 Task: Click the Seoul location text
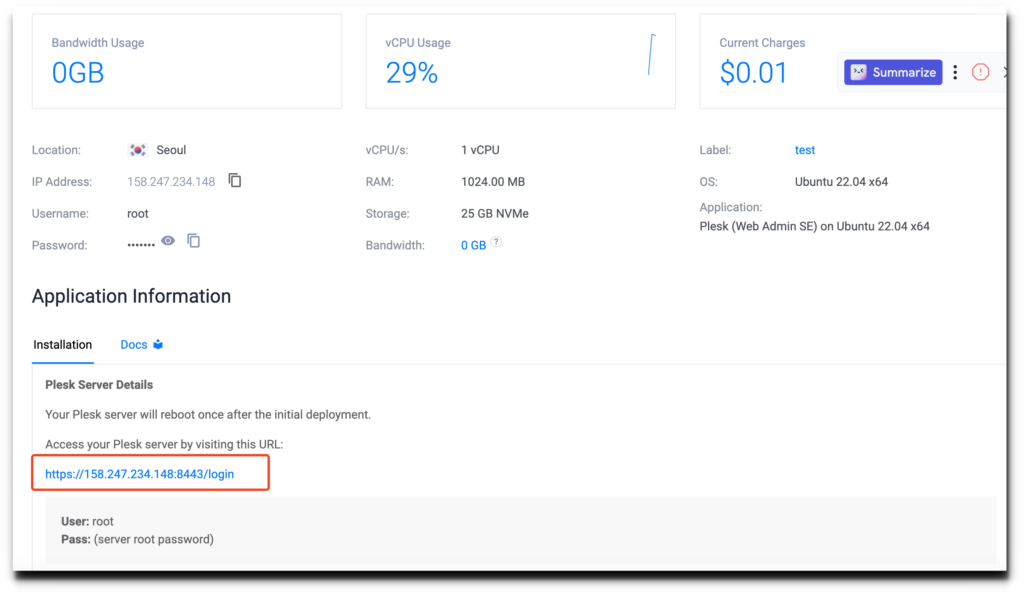coord(171,150)
